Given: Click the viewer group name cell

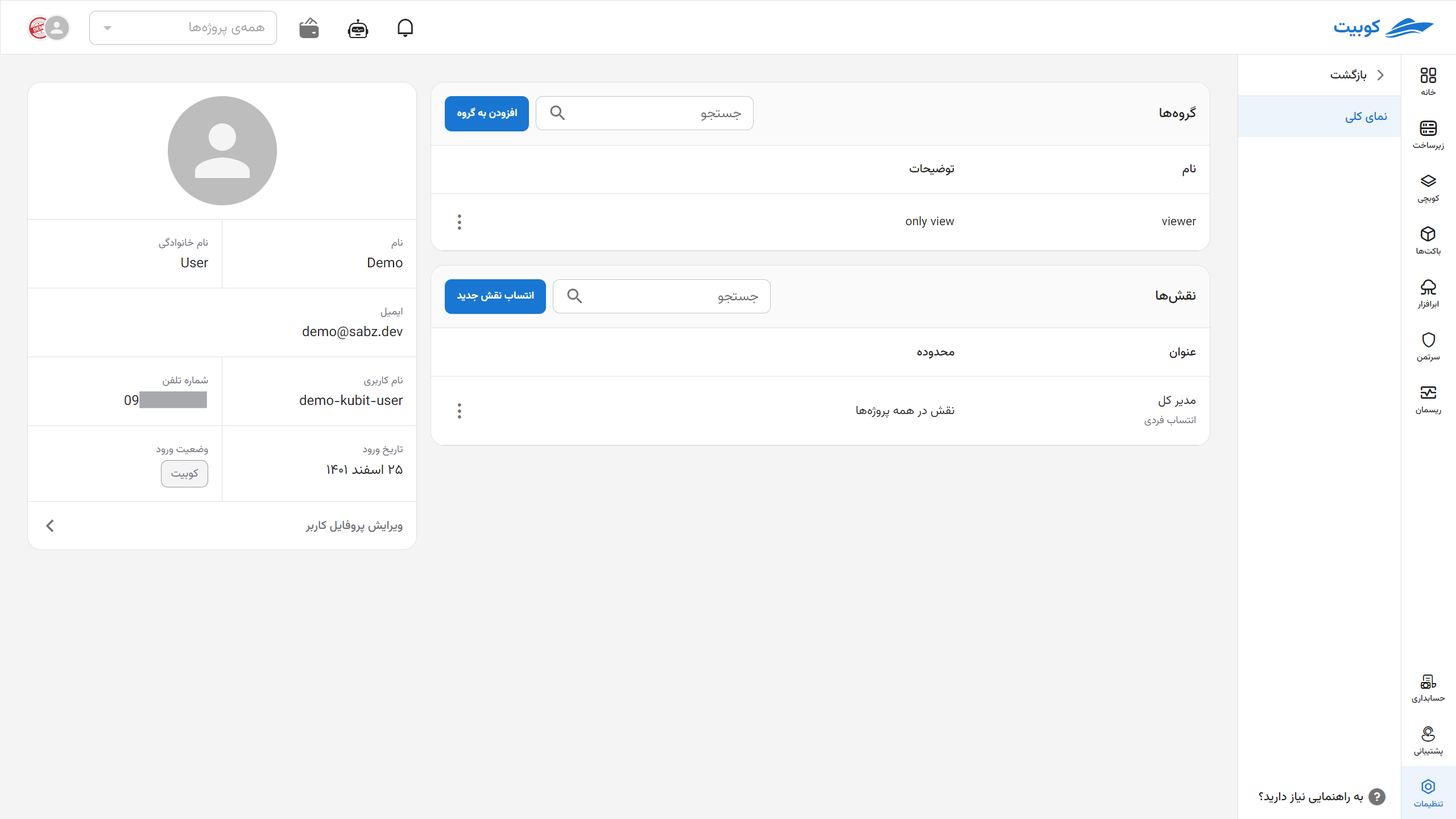Looking at the screenshot, I should point(1178,221).
